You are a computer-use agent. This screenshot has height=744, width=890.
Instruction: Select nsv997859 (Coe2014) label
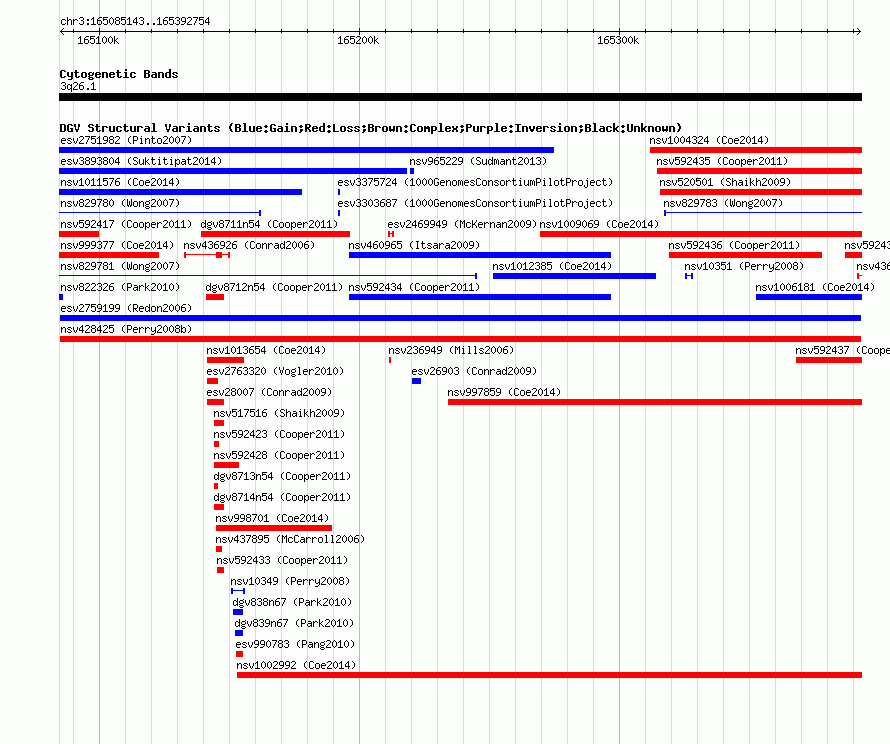click(504, 392)
